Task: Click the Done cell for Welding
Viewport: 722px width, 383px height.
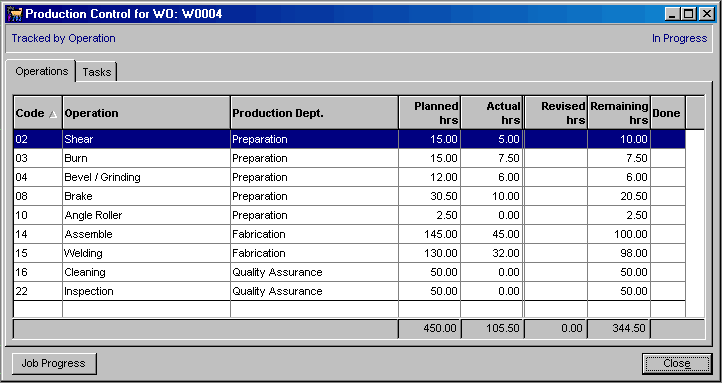Action: tap(668, 253)
